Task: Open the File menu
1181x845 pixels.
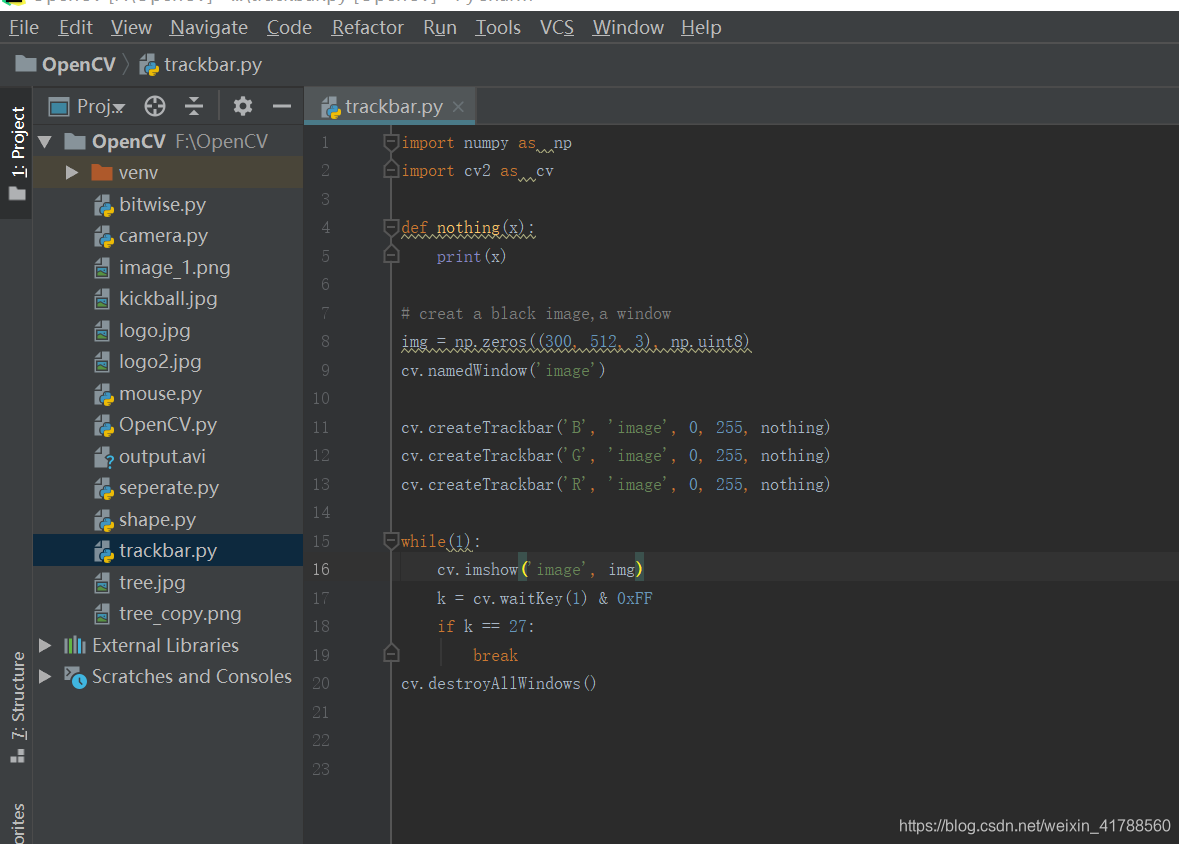Action: point(23,28)
